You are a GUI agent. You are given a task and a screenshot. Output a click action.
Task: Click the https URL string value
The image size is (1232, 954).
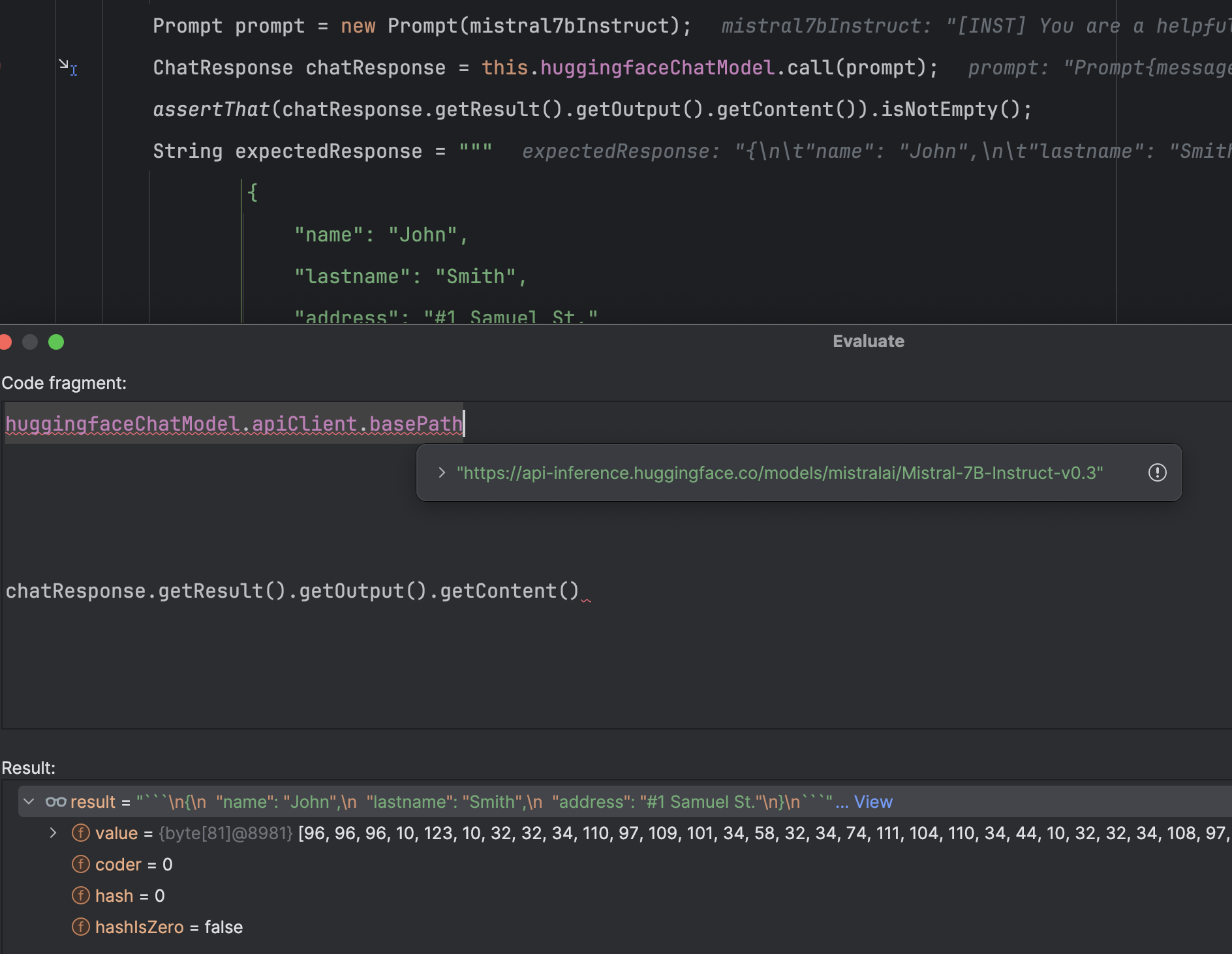780,472
